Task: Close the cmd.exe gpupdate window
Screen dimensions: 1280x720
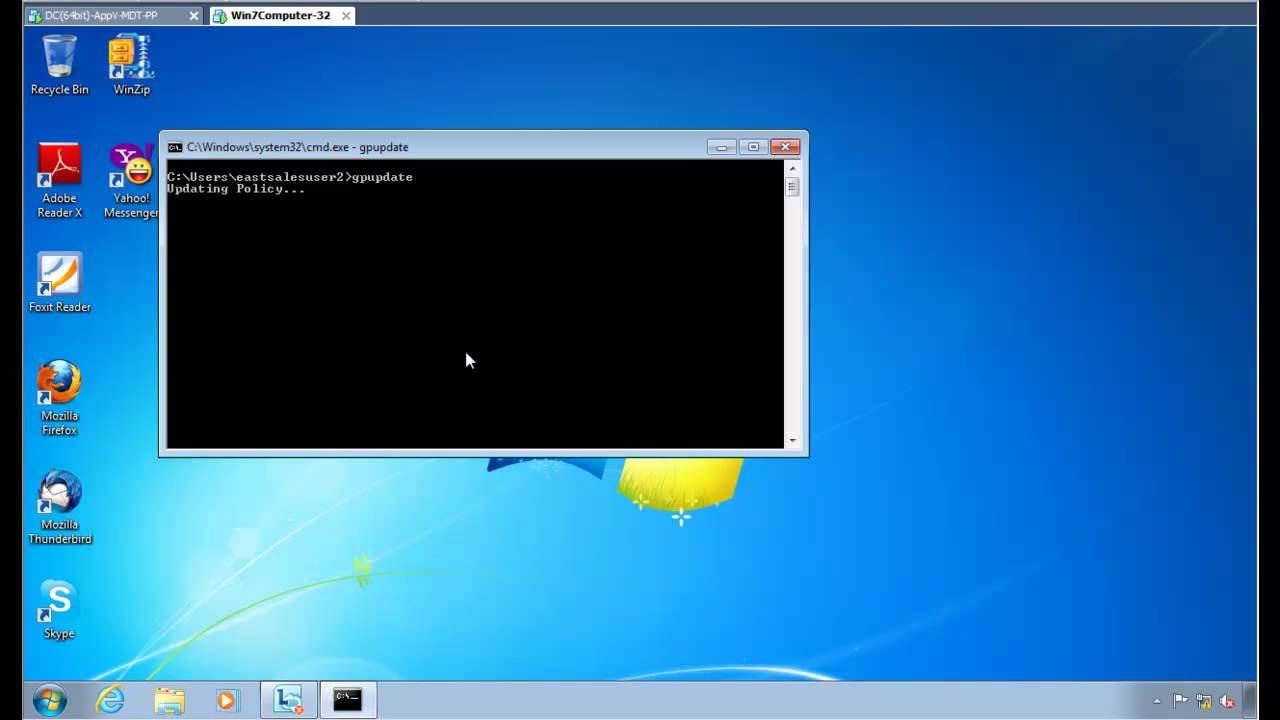Action: click(x=786, y=147)
